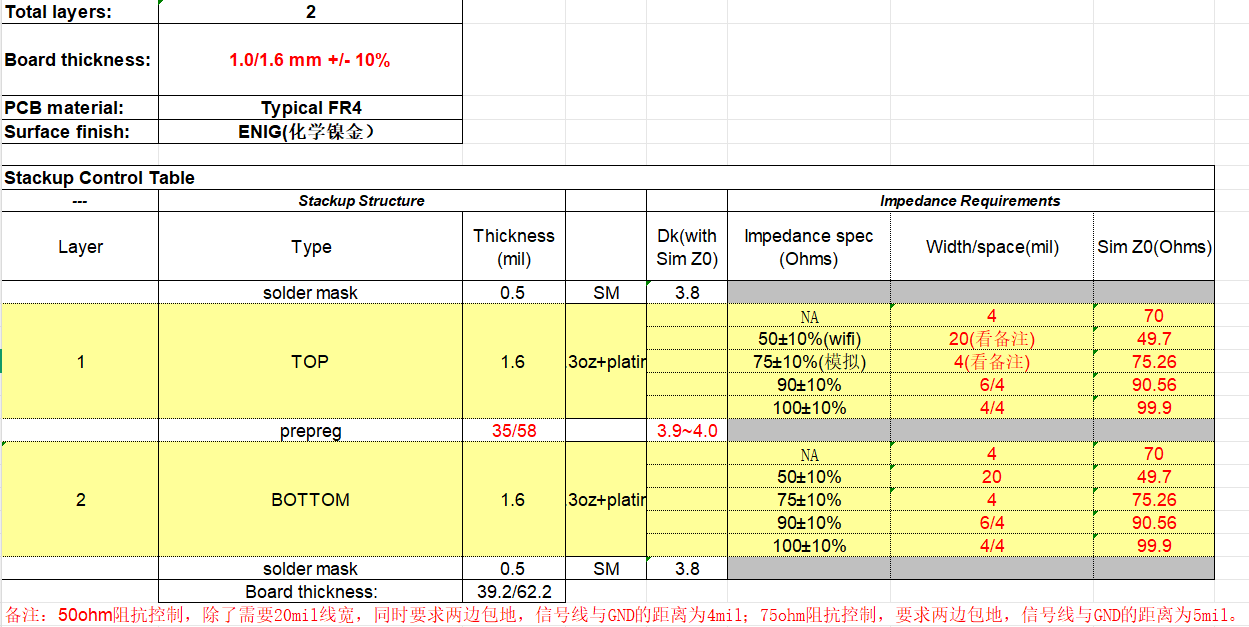Select the 'Width/space(mil)' column header
Image resolution: width=1249 pixels, height=627 pixels.
[x=991, y=247]
